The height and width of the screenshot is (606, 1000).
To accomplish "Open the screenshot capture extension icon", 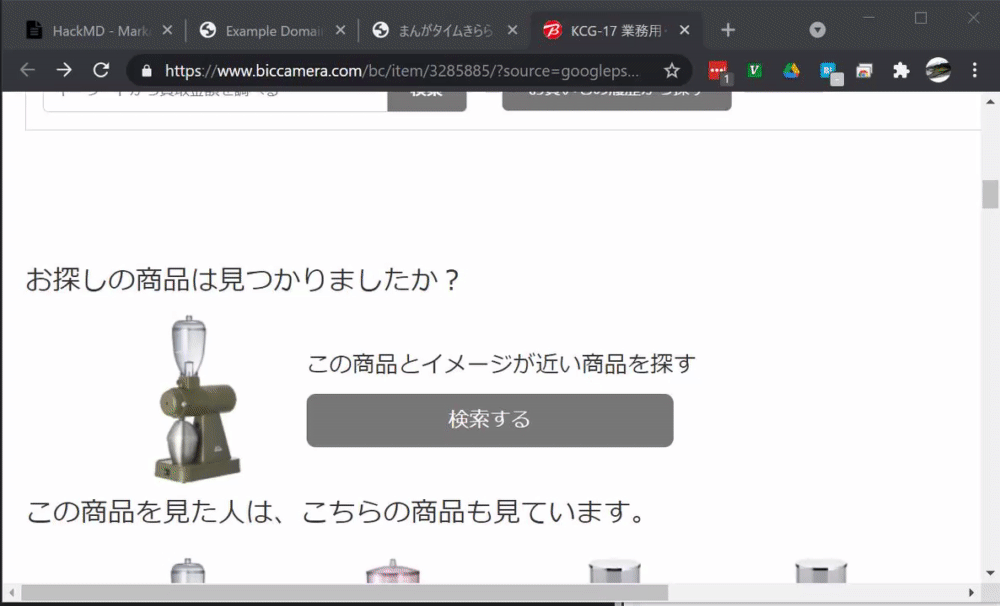I will pyautogui.click(x=863, y=71).
